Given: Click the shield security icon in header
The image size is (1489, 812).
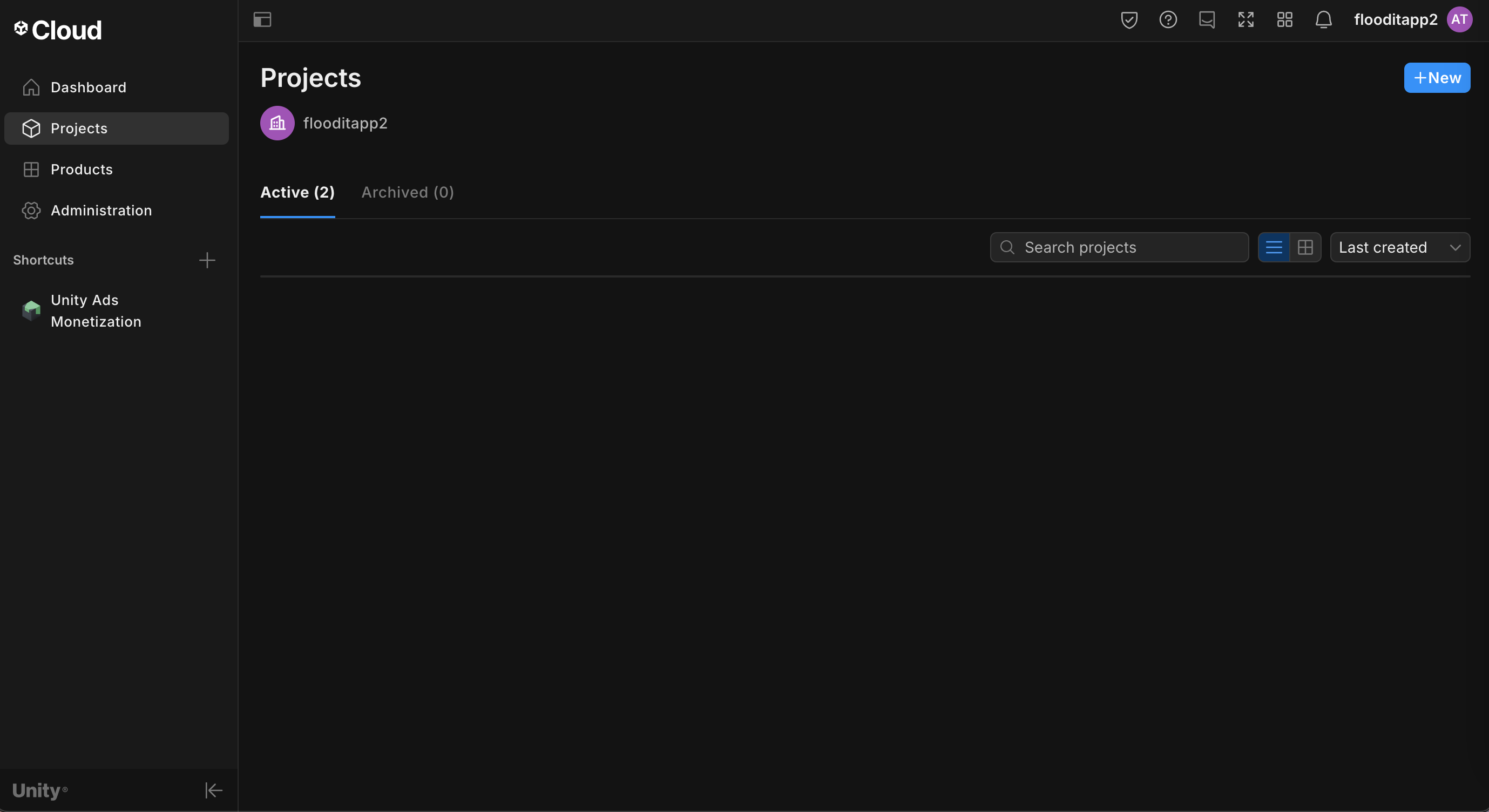Looking at the screenshot, I should click(1129, 19).
